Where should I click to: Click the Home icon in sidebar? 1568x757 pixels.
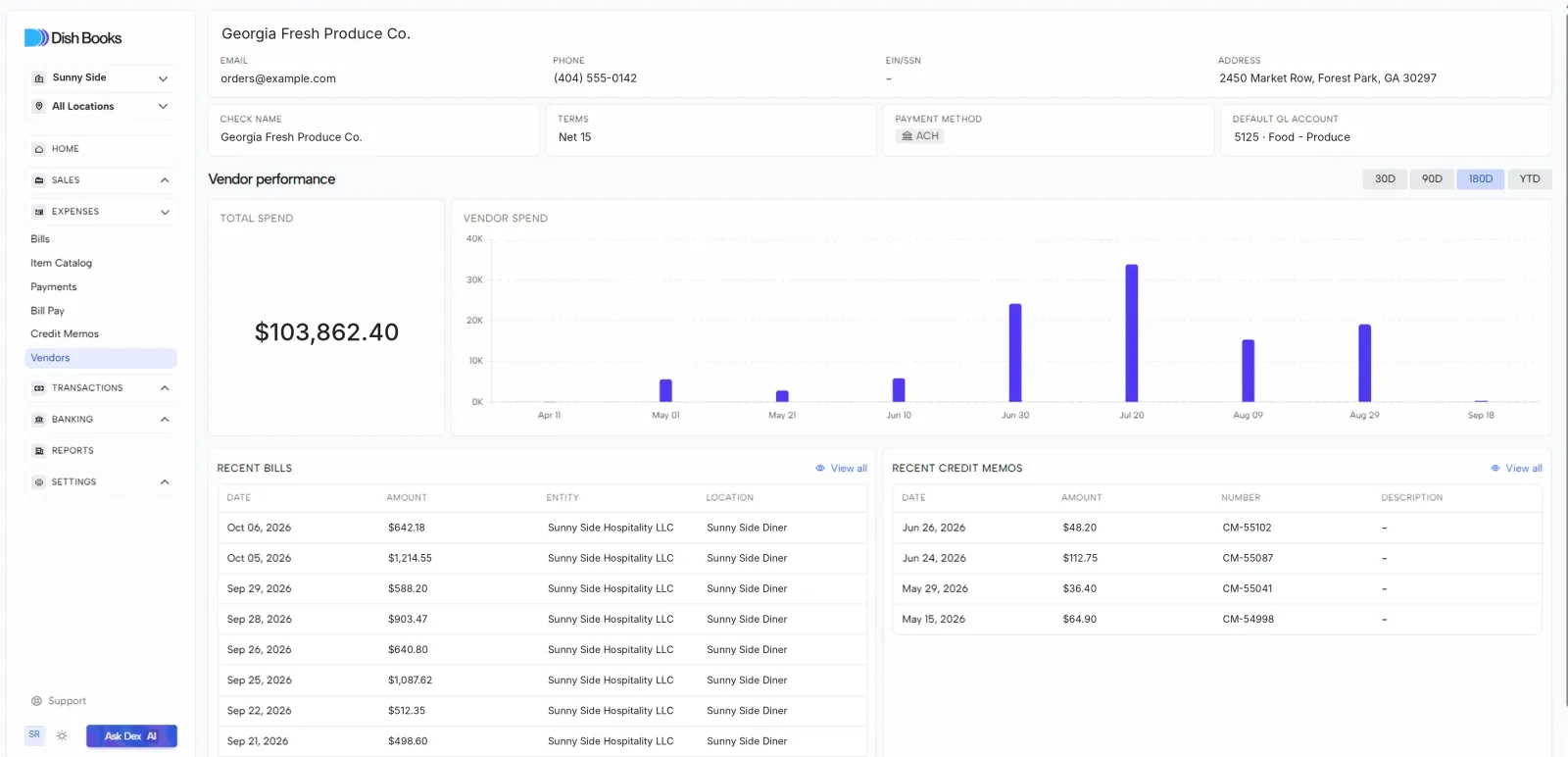[39, 149]
